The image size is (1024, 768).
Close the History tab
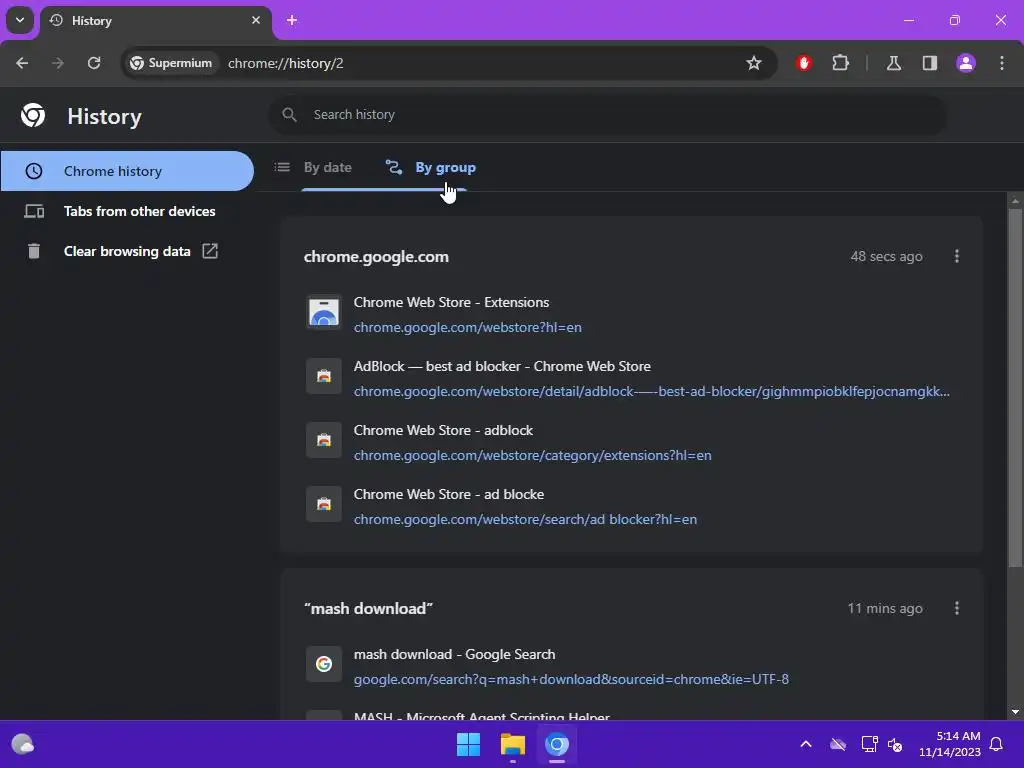(x=256, y=20)
